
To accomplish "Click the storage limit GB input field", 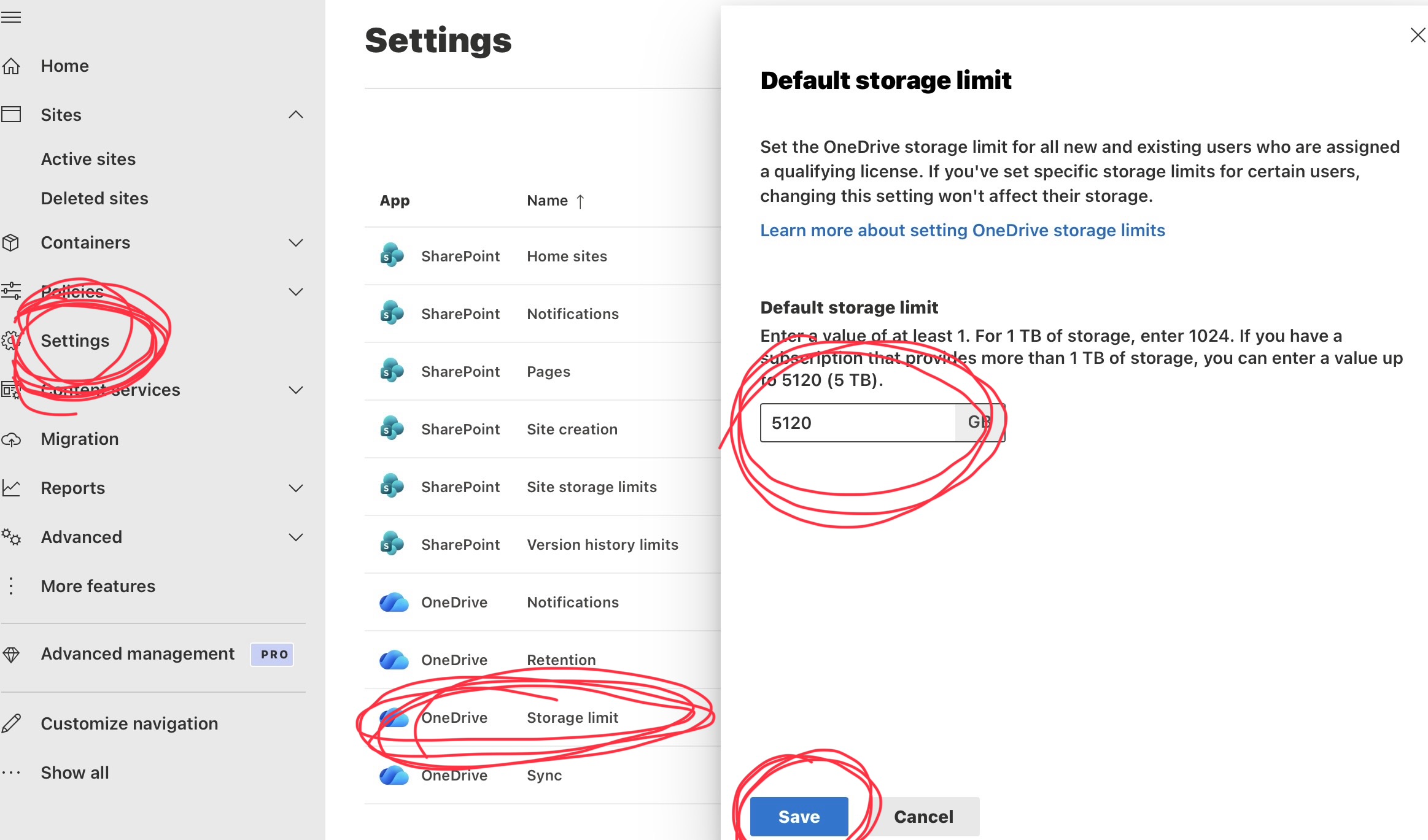I will tap(857, 423).
